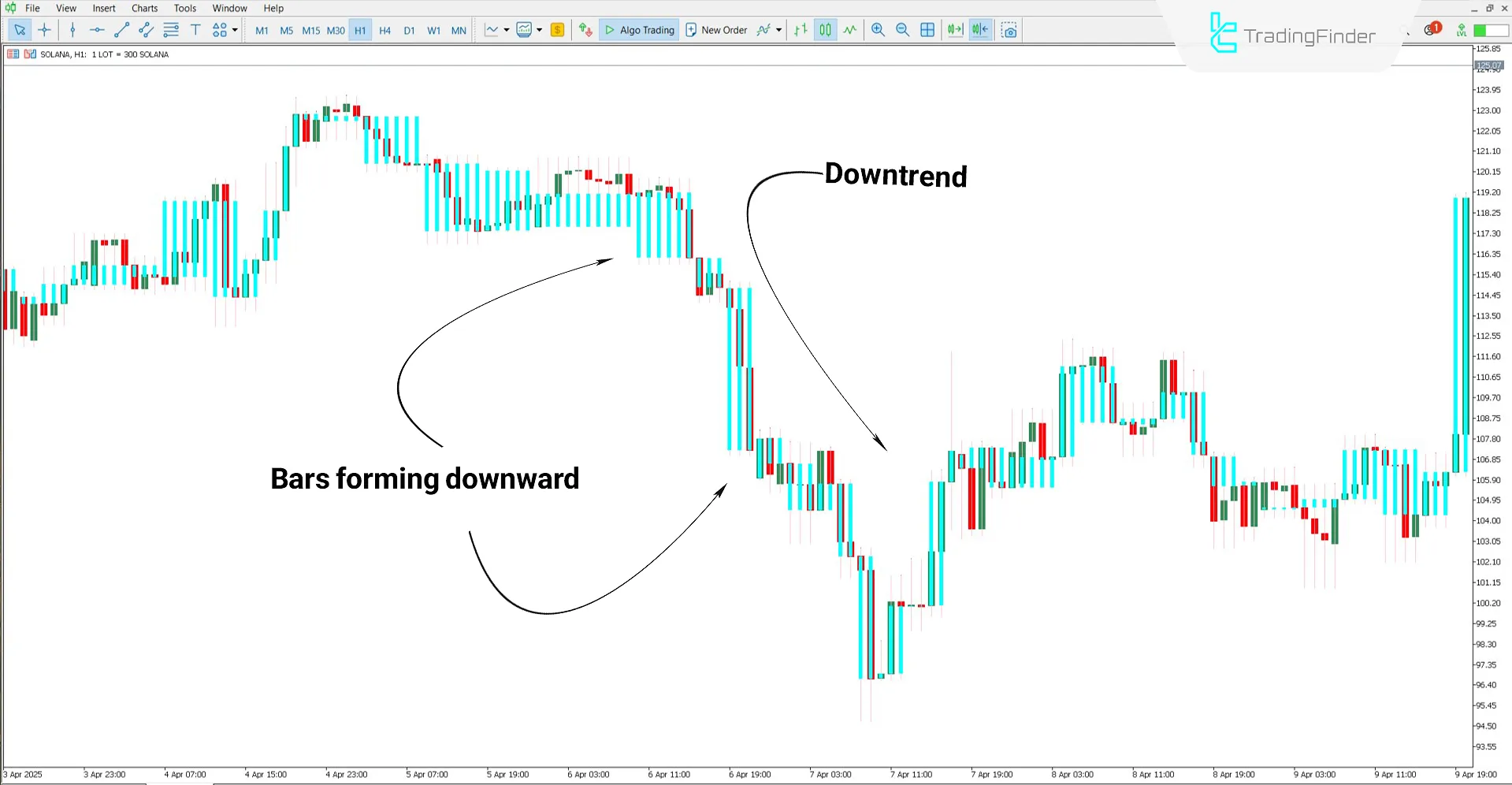
Task: Click the New Order button
Action: tap(717, 30)
